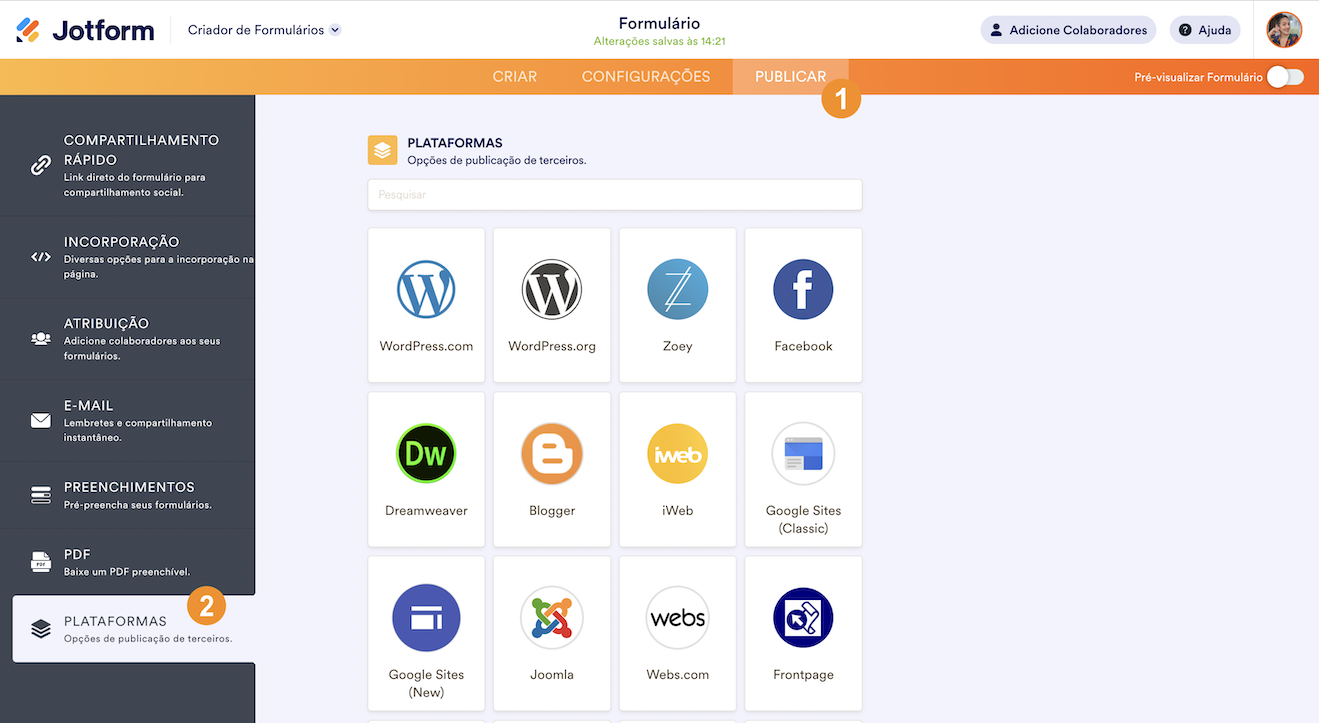Image resolution: width=1319 pixels, height=723 pixels.
Task: Pick the Zoey platform icon
Action: coord(678,290)
